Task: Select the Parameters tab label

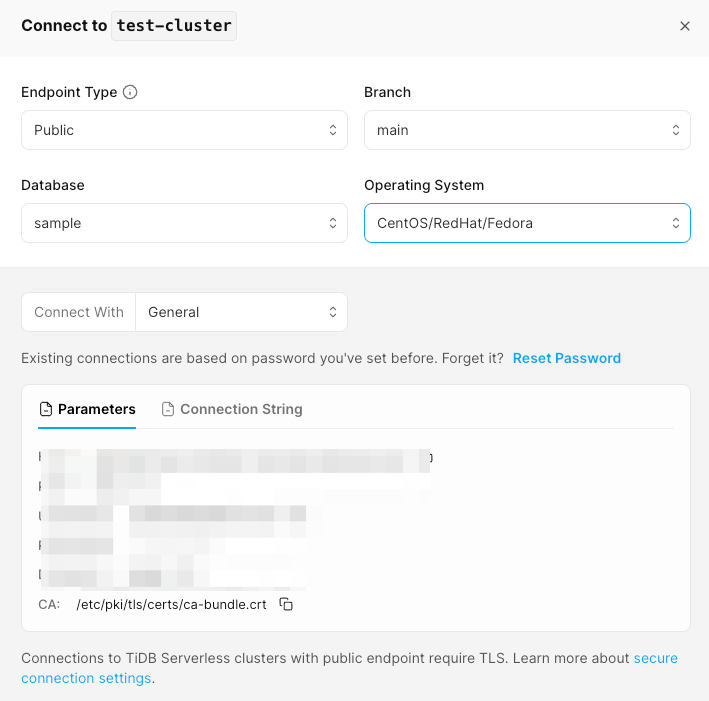Action: pyautogui.click(x=96, y=409)
